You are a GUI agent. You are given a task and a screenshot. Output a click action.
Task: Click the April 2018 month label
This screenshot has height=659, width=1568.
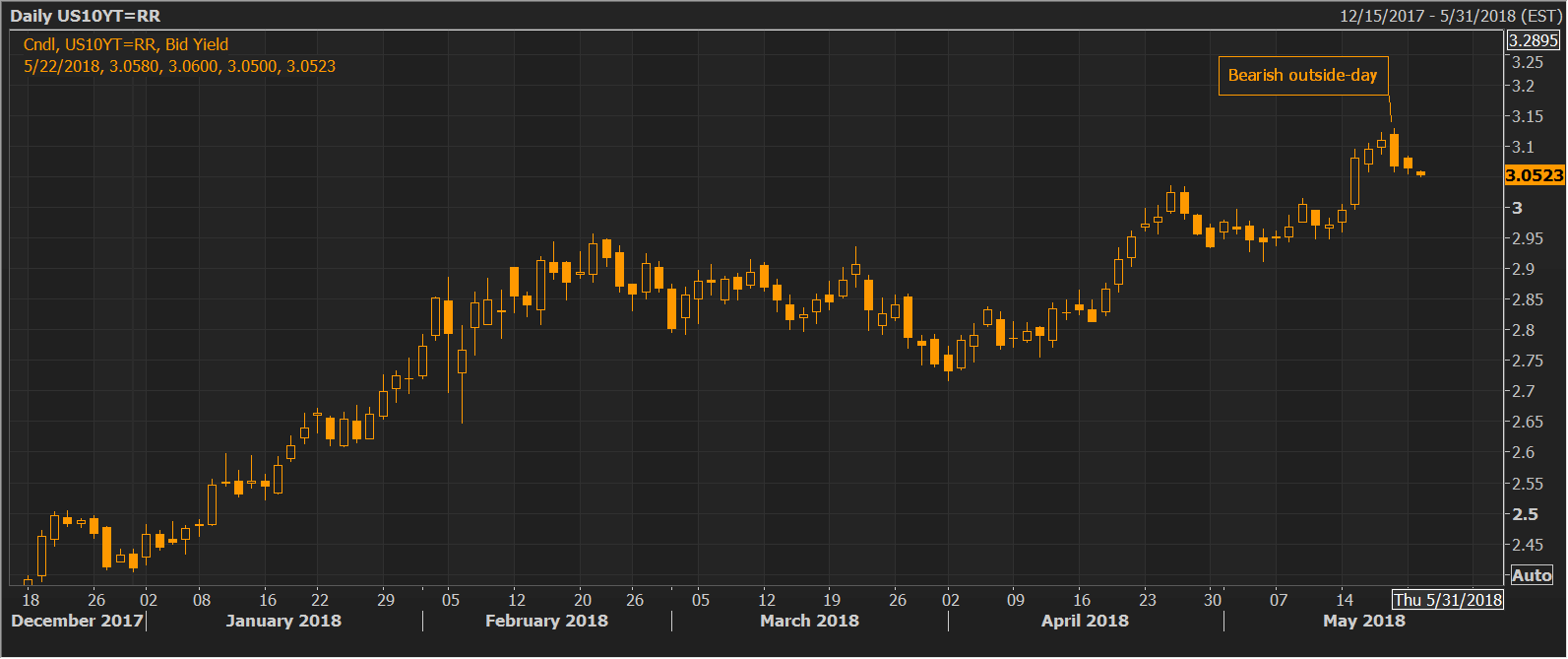1085,621
